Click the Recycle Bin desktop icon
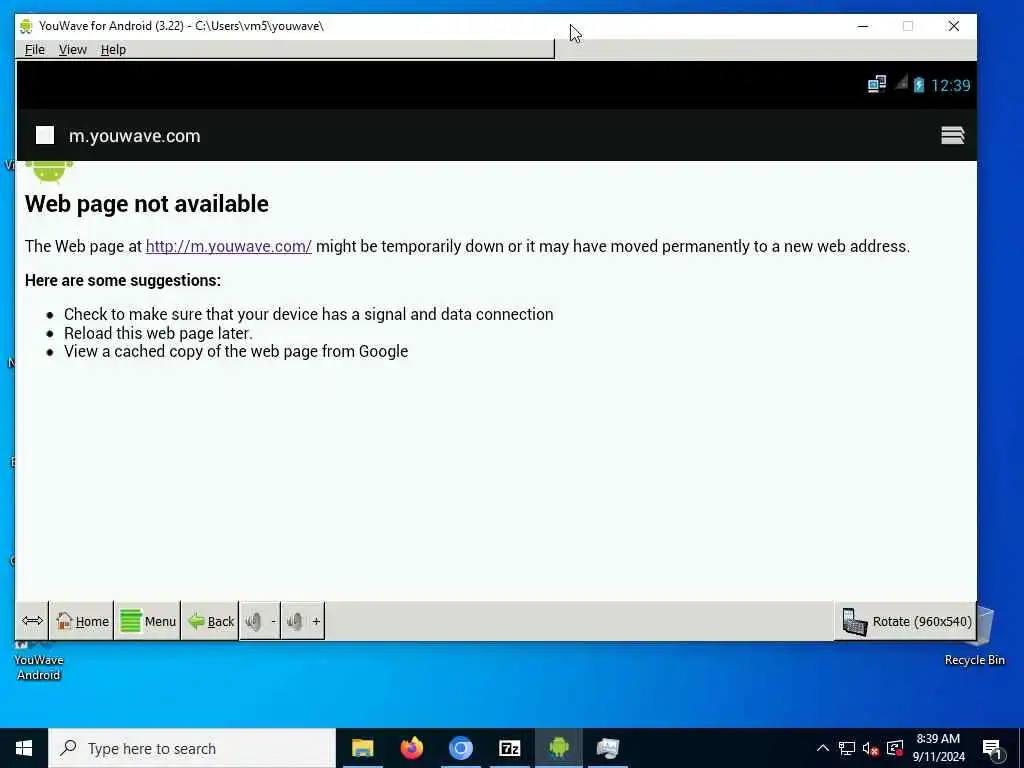Viewport: 1024px width, 768px height. pyautogui.click(x=974, y=643)
